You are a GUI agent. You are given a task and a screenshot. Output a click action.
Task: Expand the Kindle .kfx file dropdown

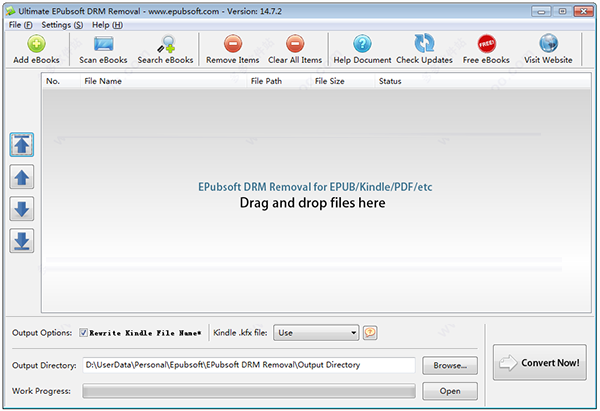click(316, 333)
